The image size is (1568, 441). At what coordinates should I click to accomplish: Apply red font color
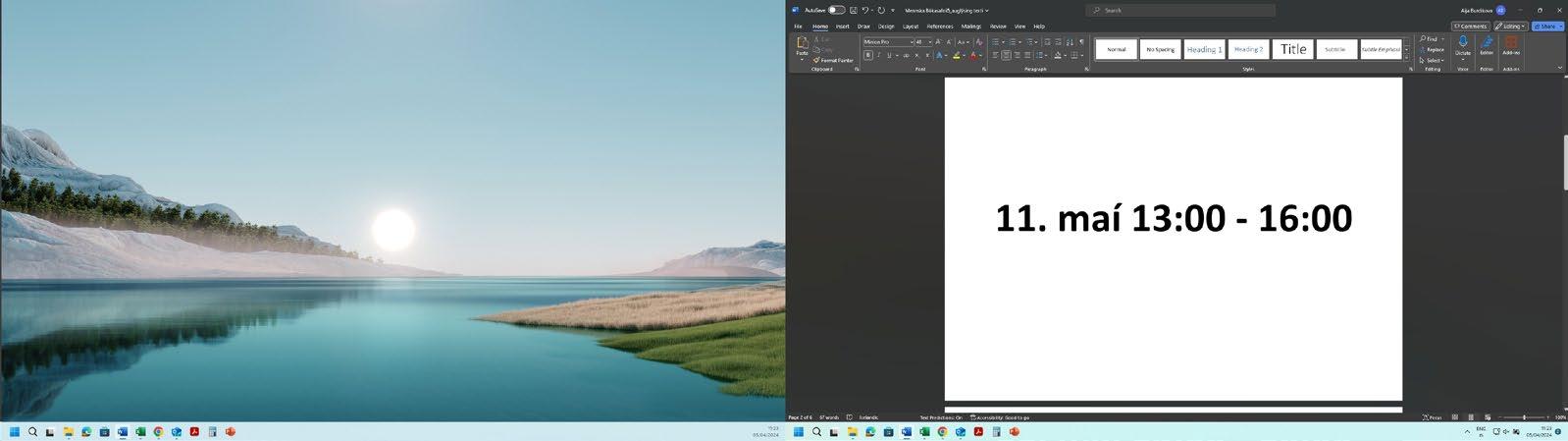tap(972, 55)
